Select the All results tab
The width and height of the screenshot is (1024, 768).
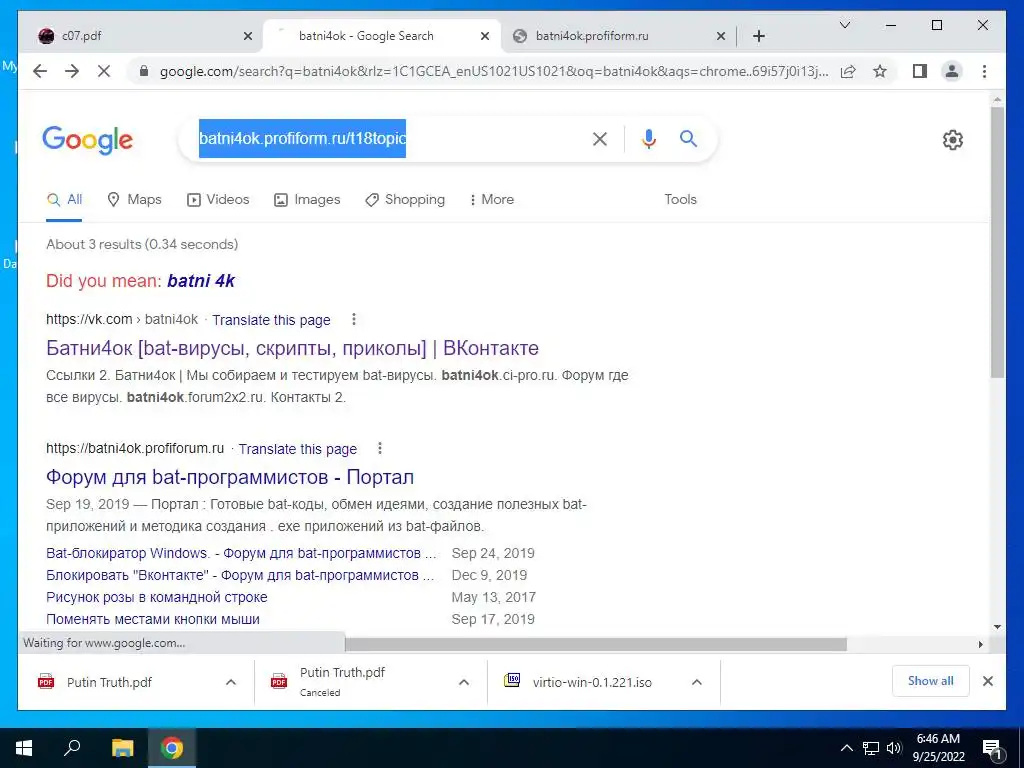click(x=64, y=200)
